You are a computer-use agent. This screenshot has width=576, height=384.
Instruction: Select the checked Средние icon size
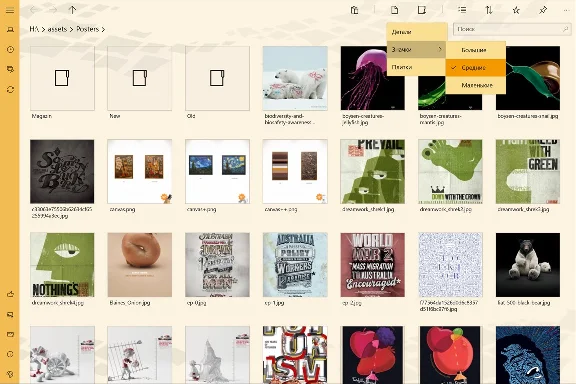tap(476, 68)
